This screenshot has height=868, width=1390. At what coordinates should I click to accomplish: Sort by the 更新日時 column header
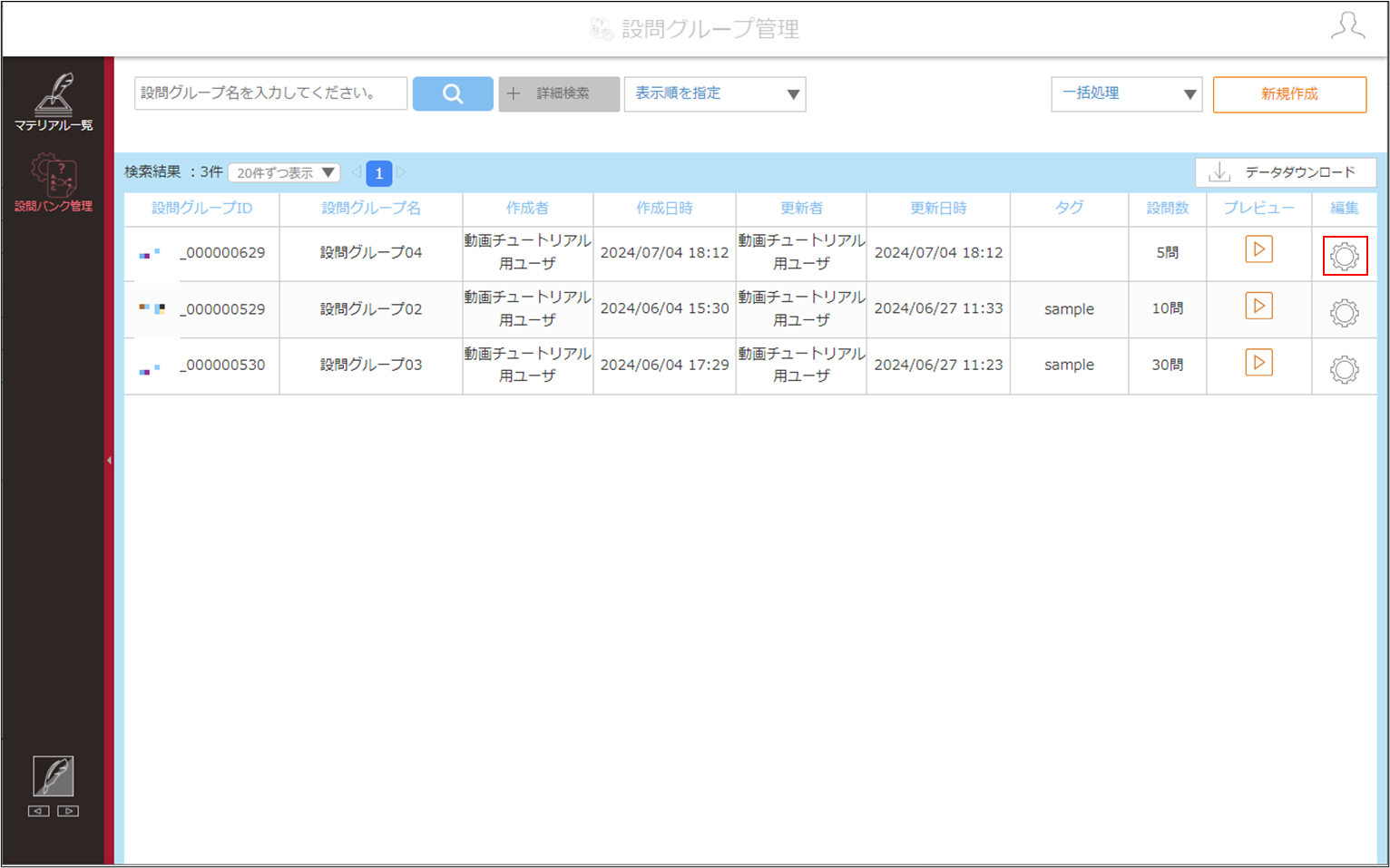pyautogui.click(x=938, y=208)
